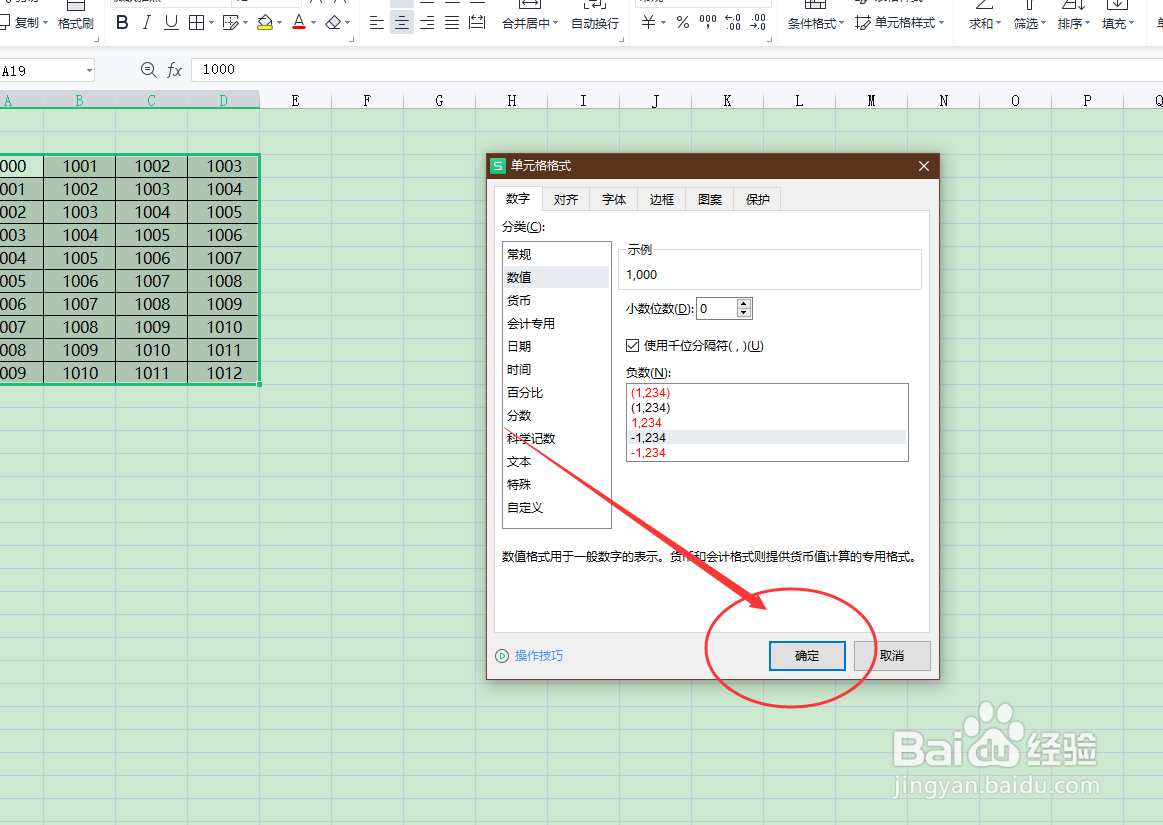Open the 操作技巧 tips link

[539, 656]
